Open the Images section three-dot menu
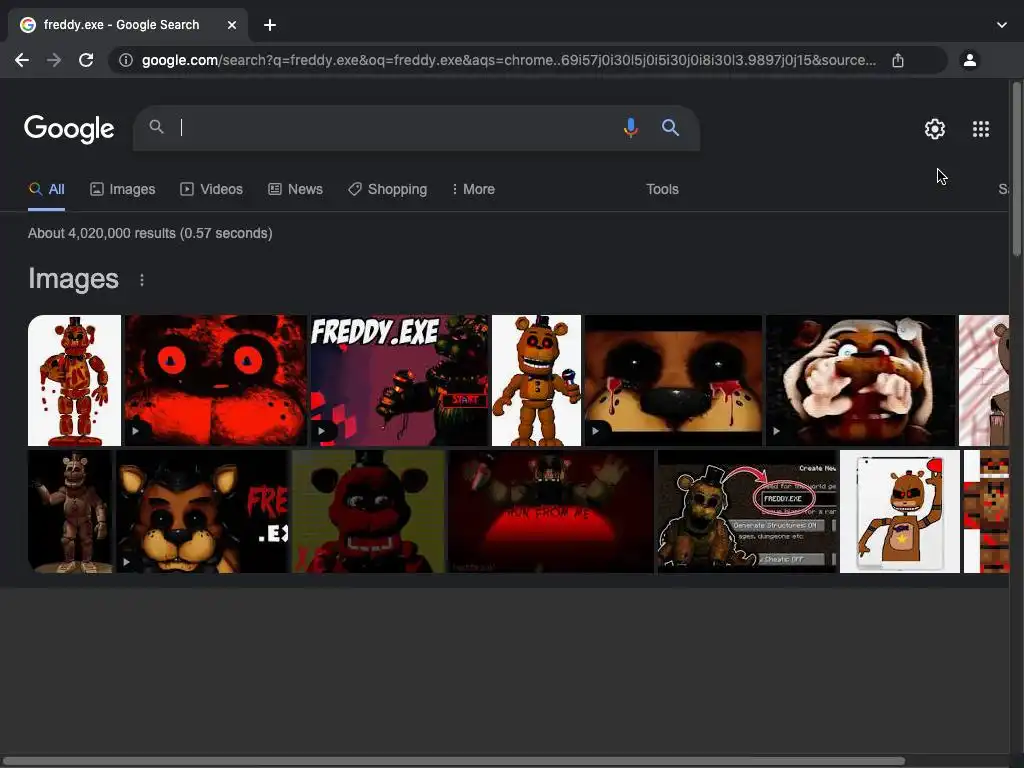Viewport: 1024px width, 768px height. pyautogui.click(x=142, y=280)
